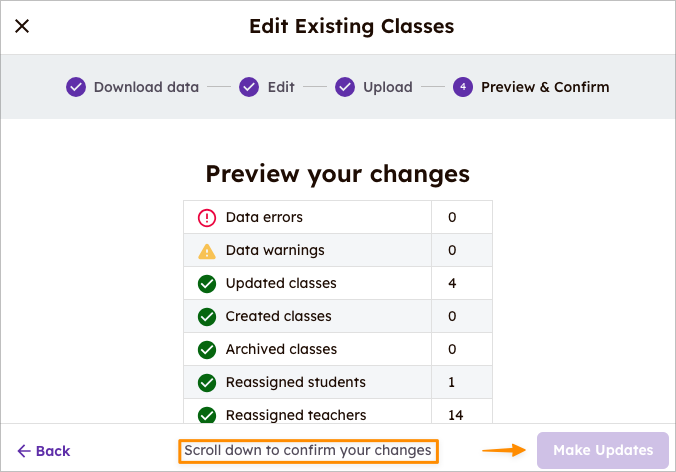Go to the Upload step label
676x472 pixels.
pos(388,87)
